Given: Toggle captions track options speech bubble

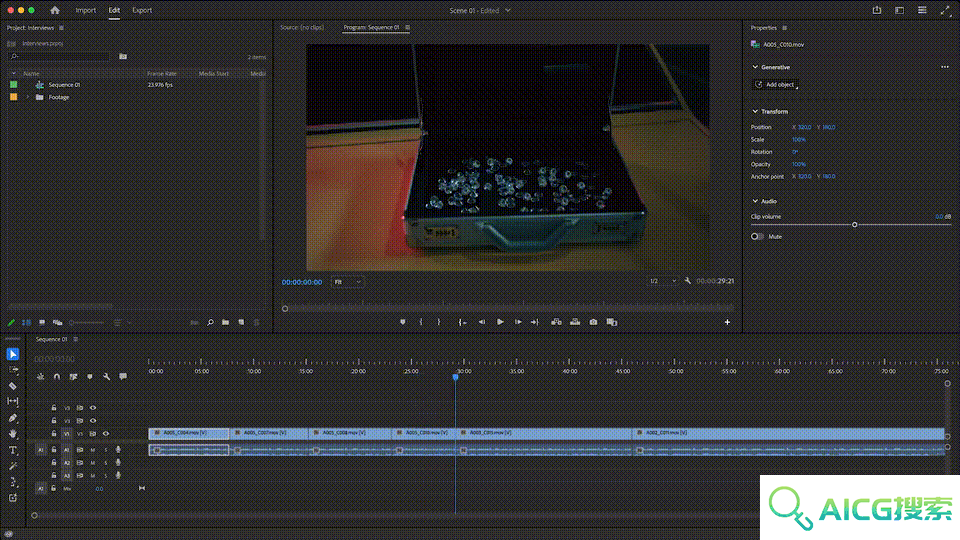Looking at the screenshot, I should click(x=123, y=377).
